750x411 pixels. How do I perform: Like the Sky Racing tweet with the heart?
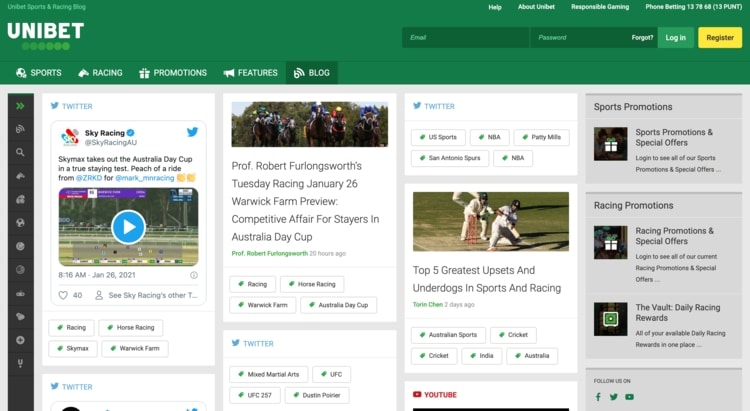pos(63,295)
